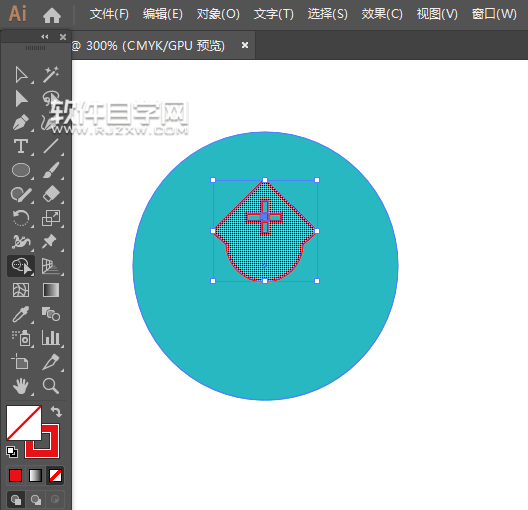Activate the Zoom magnifier tool
The image size is (528, 510).
[51, 386]
